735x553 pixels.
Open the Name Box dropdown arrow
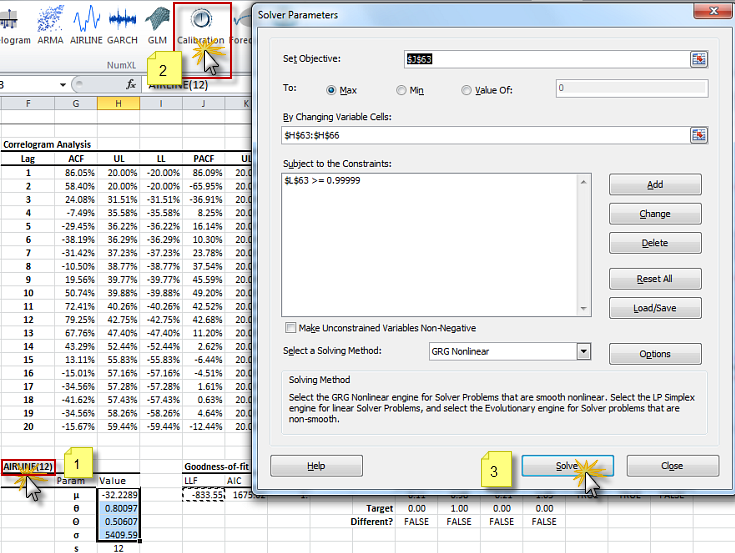(63, 85)
